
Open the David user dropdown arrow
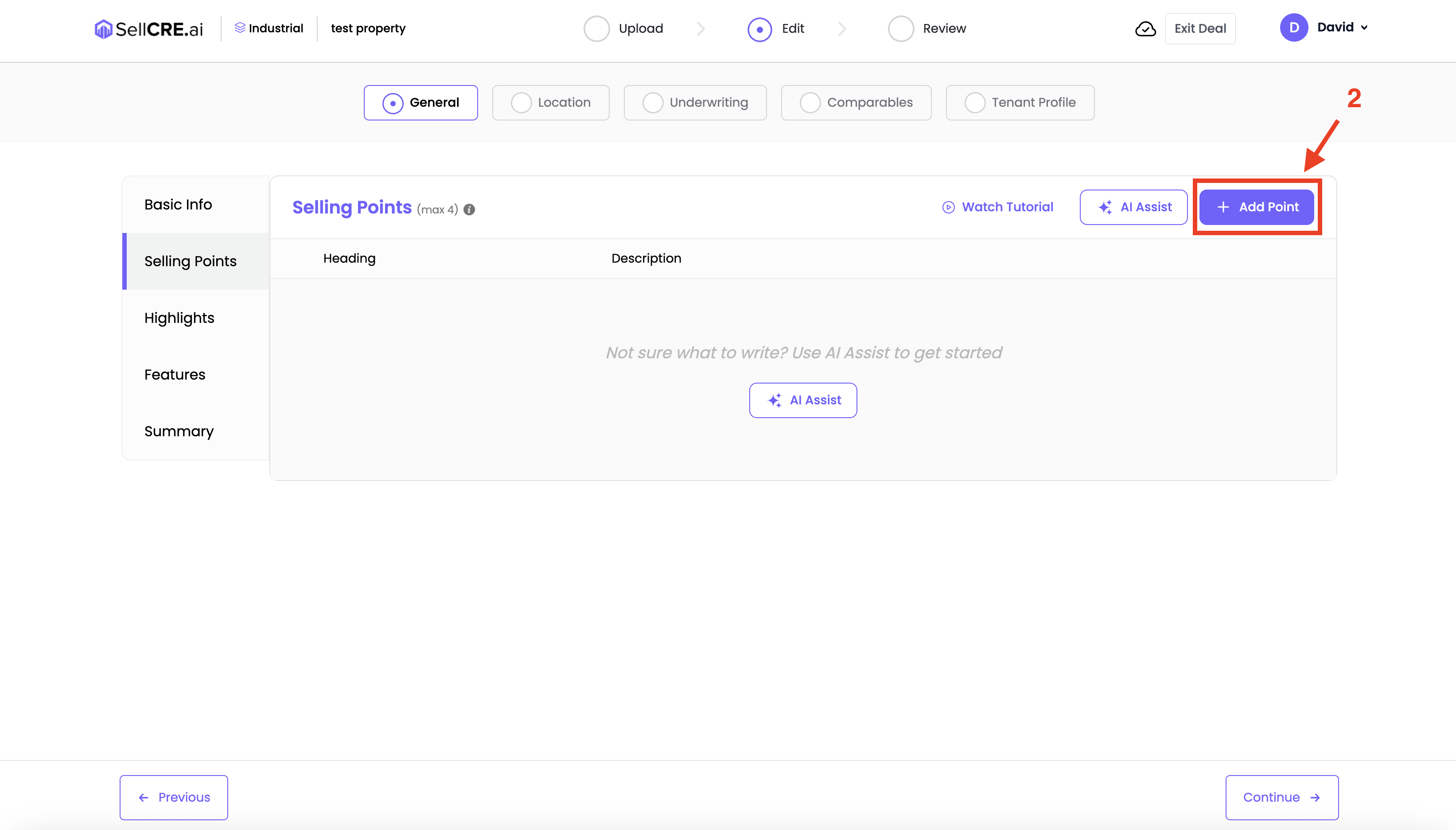click(1364, 28)
